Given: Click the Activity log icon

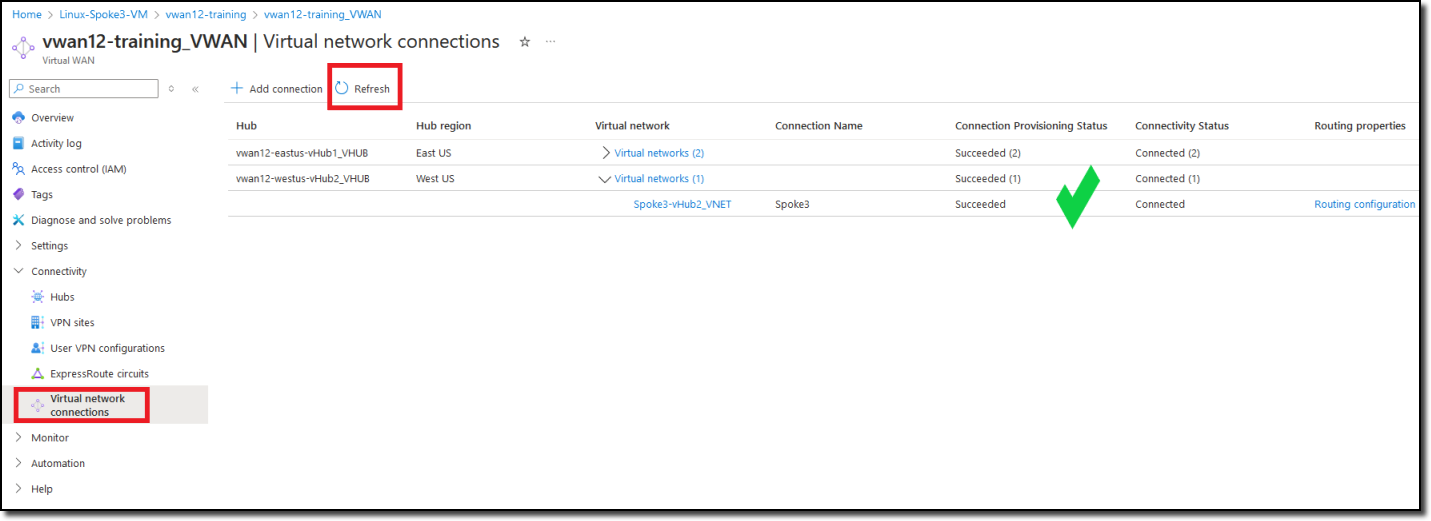Looking at the screenshot, I should 18,143.
